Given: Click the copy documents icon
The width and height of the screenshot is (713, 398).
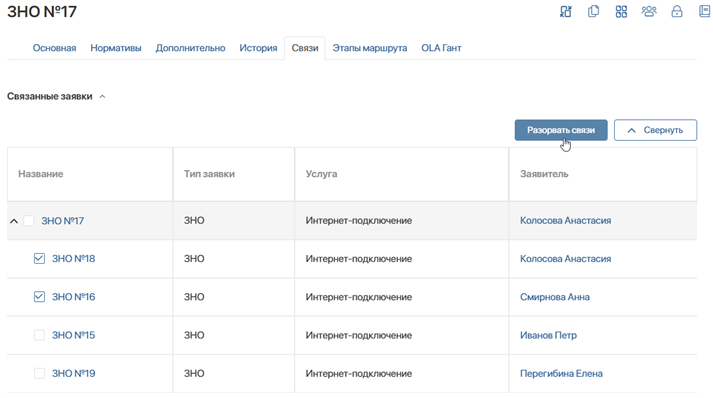Looking at the screenshot, I should coord(593,11).
